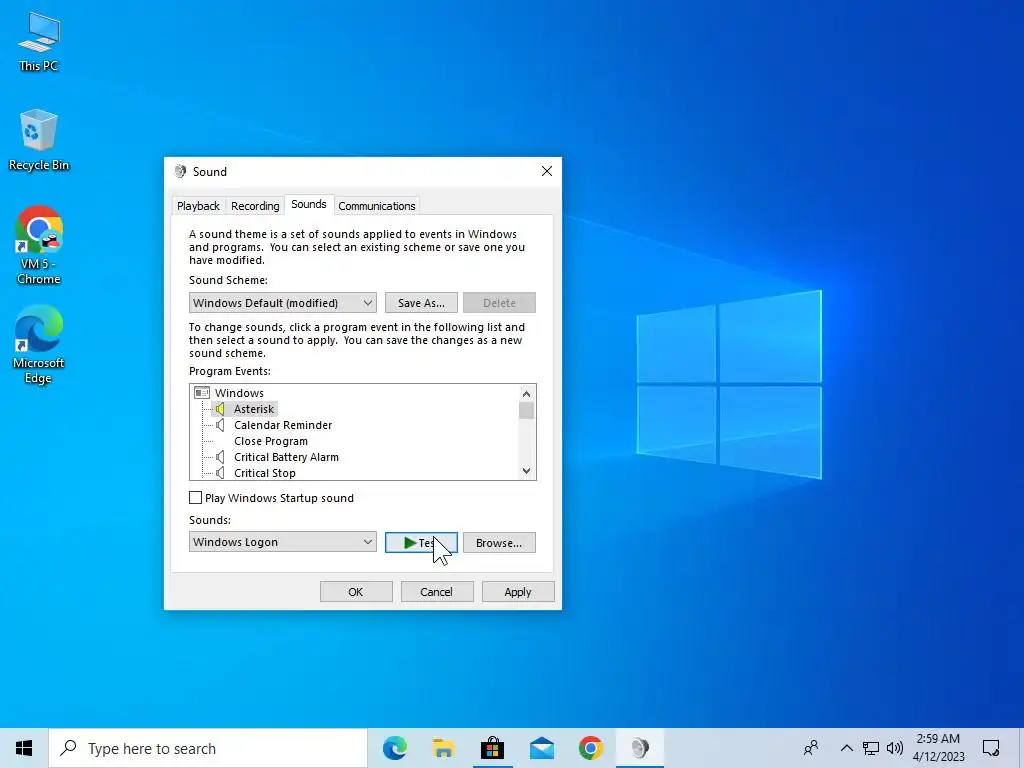This screenshot has width=1024, height=768.
Task: Open the Sounds dropdown showing Windows Logon
Action: [x=283, y=542]
